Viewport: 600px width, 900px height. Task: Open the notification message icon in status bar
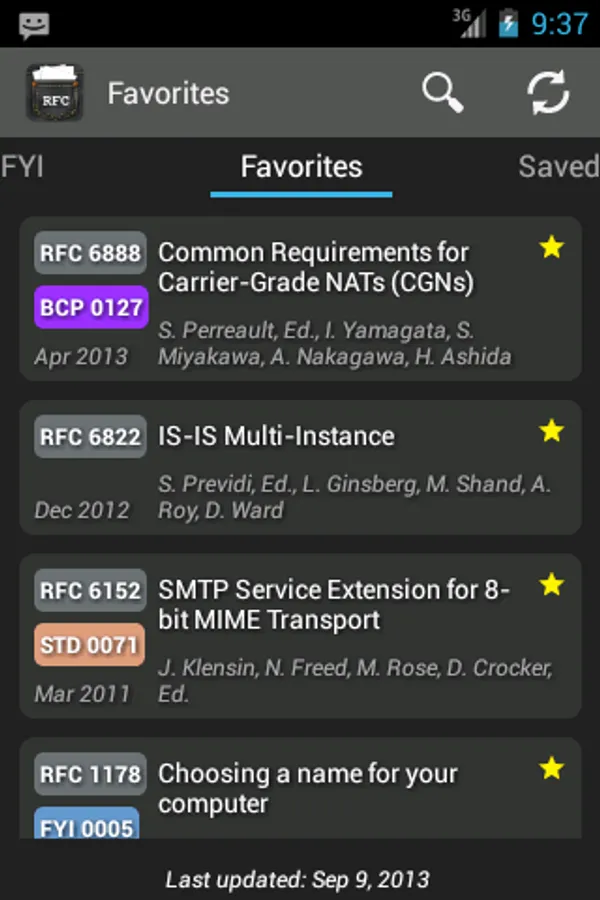tap(34, 24)
